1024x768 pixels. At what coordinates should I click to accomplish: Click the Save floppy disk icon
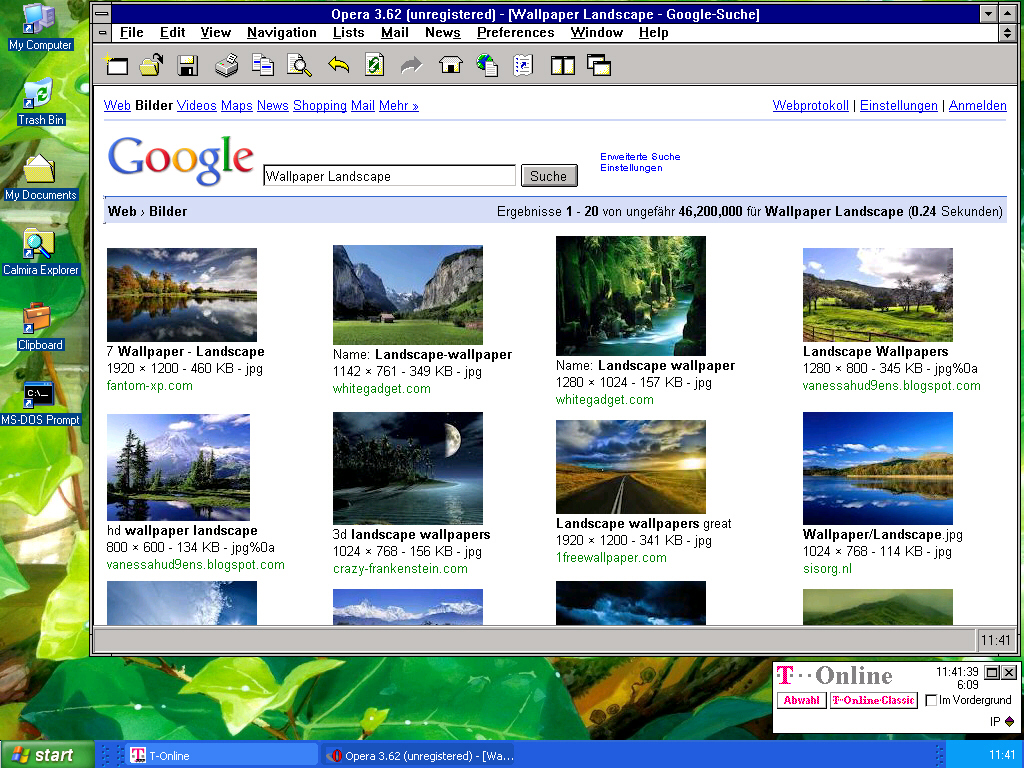pyautogui.click(x=188, y=65)
